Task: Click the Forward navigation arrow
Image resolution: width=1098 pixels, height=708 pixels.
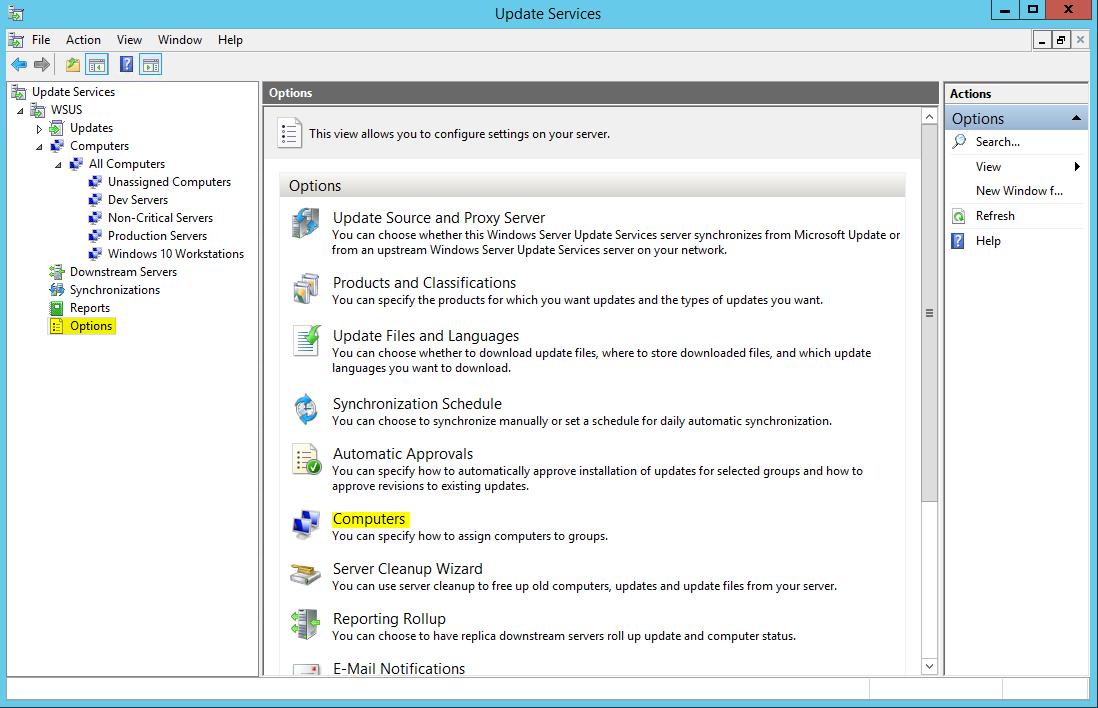Action: (x=40, y=63)
